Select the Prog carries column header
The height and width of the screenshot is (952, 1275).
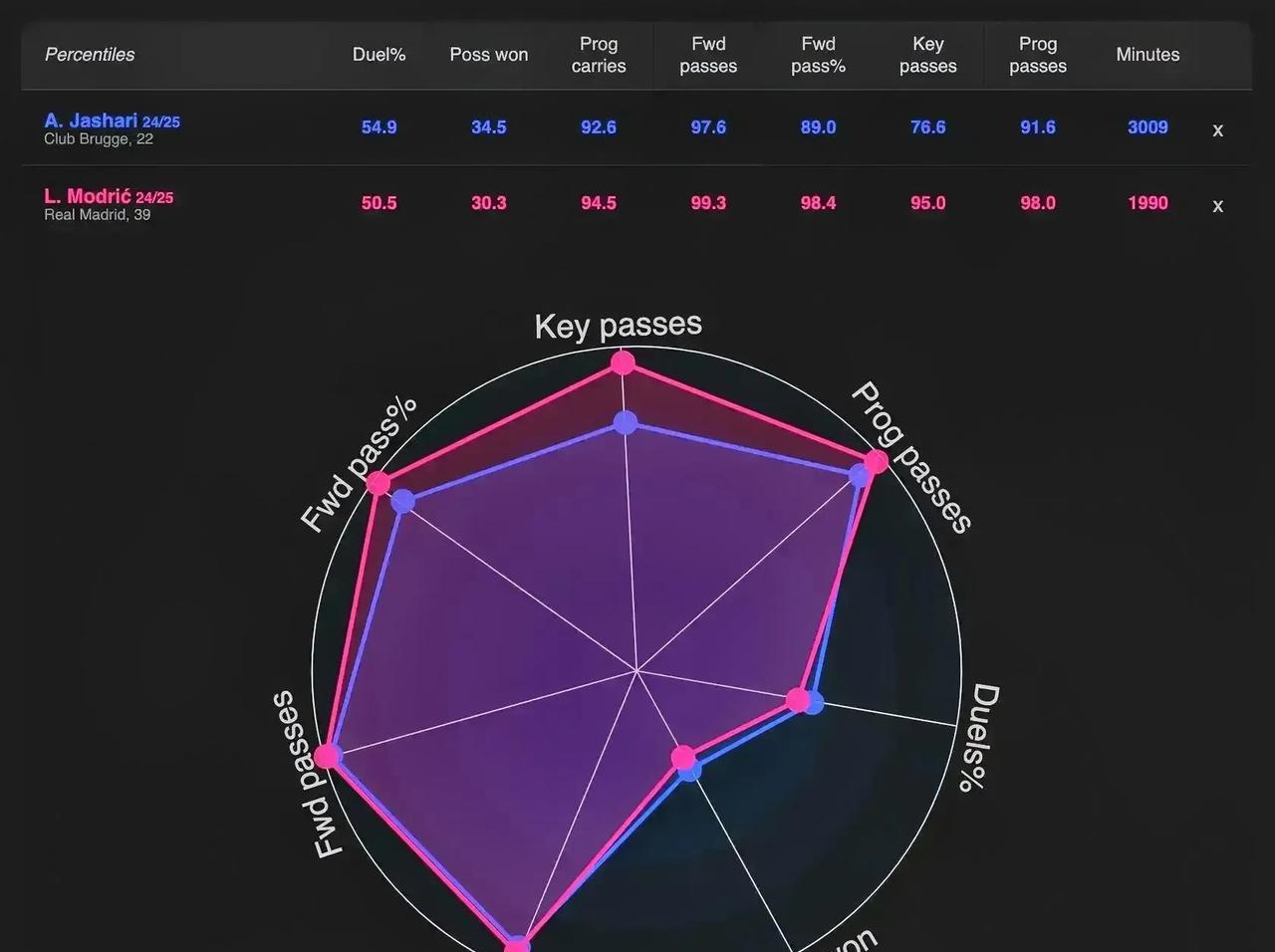pos(599,55)
